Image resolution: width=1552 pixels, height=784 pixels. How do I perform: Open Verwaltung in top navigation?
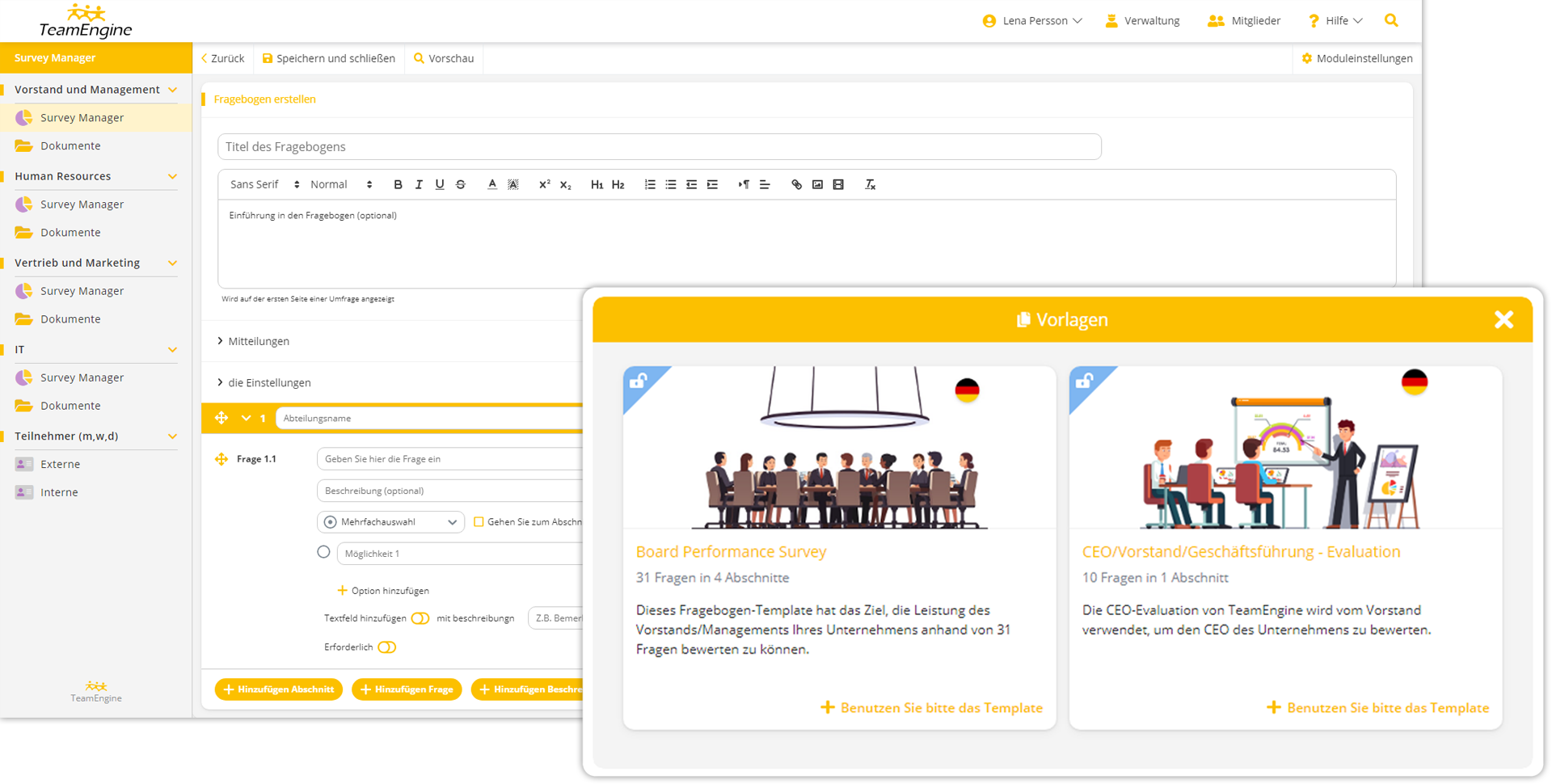point(1142,21)
